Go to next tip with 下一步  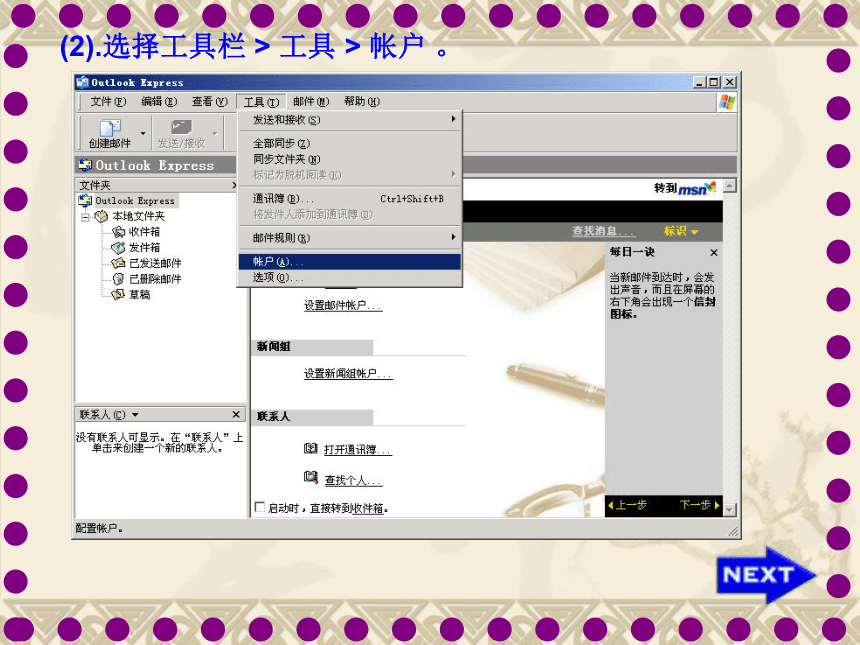[x=699, y=505]
